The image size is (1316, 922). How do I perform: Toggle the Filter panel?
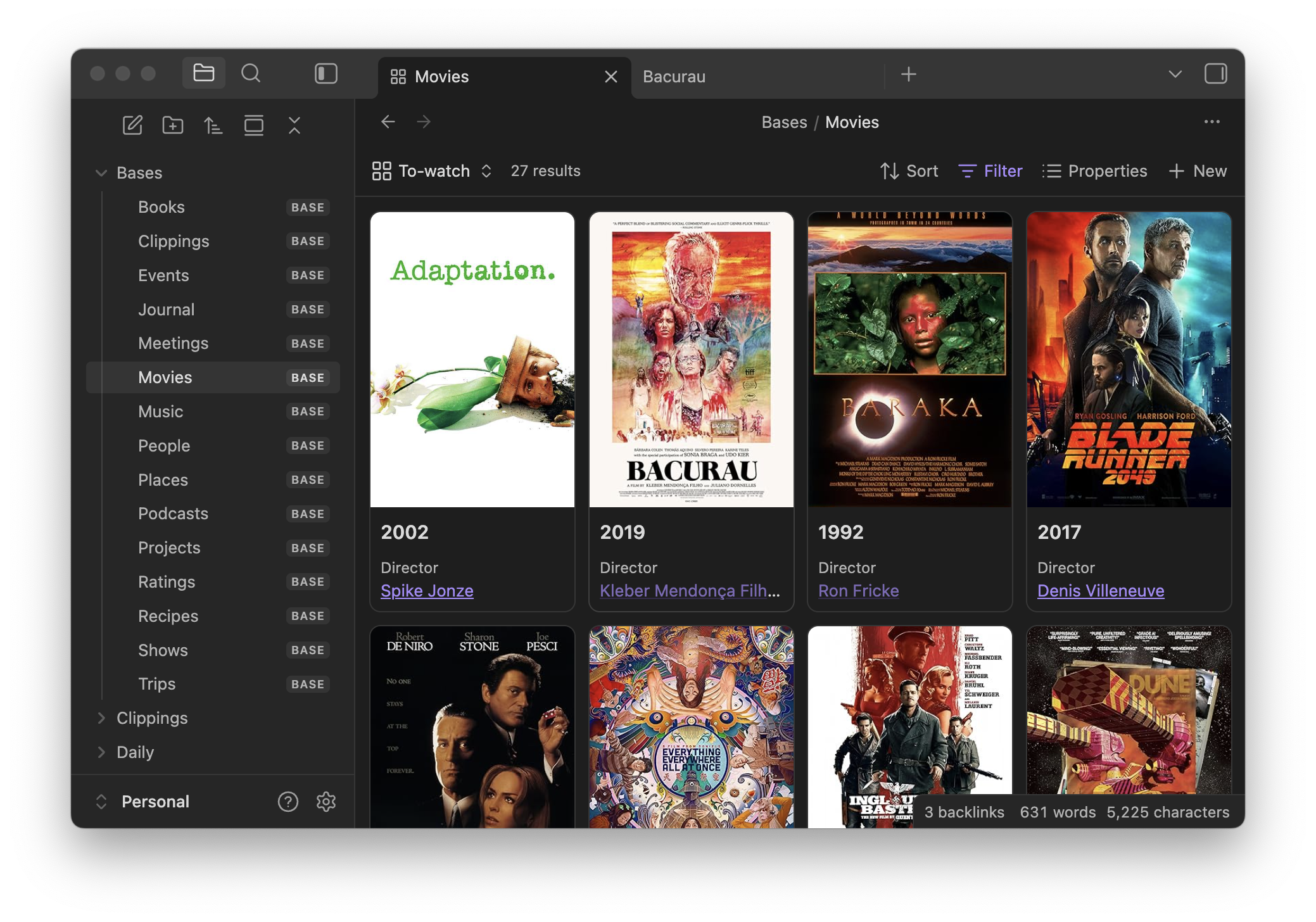(x=990, y=171)
